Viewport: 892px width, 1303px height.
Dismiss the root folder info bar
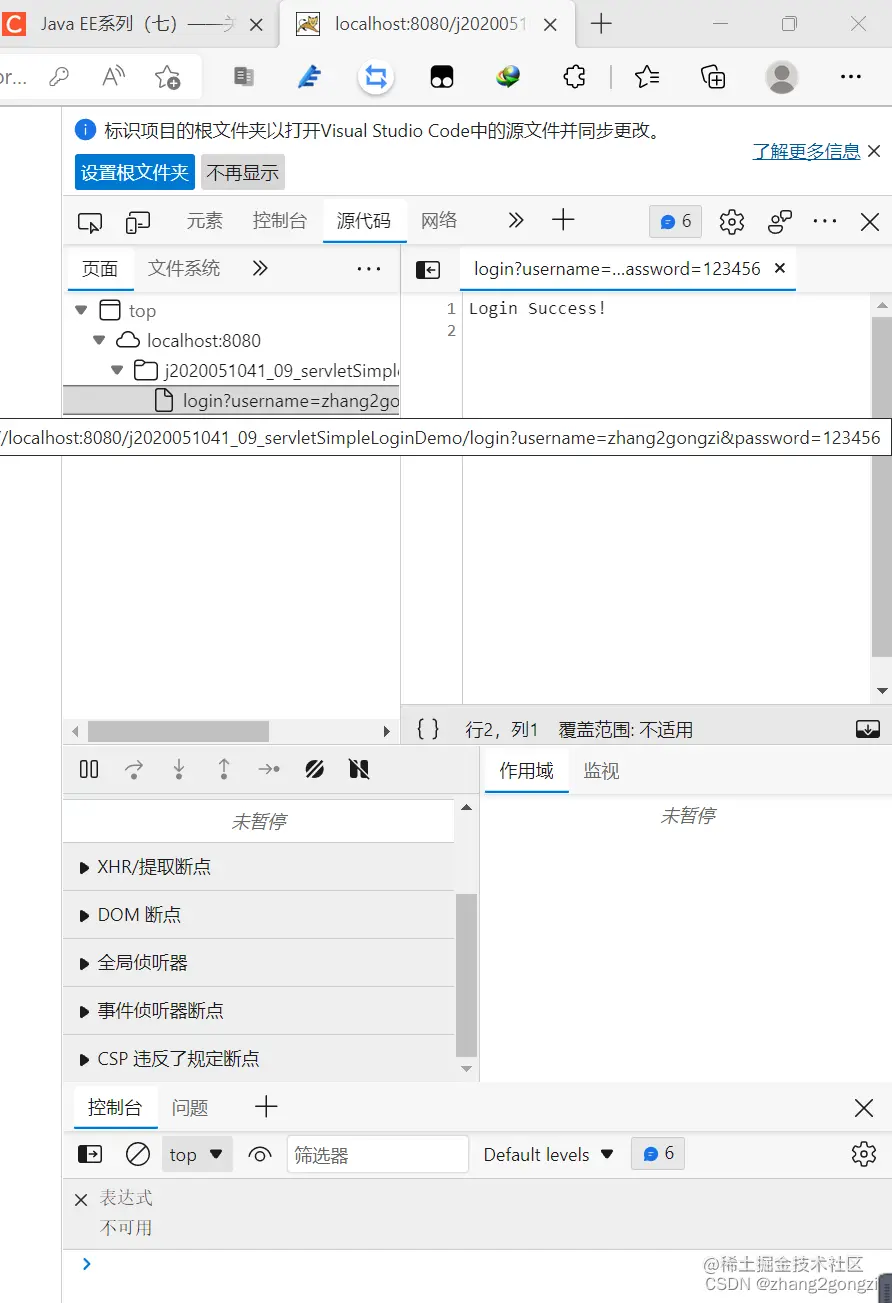click(x=874, y=151)
